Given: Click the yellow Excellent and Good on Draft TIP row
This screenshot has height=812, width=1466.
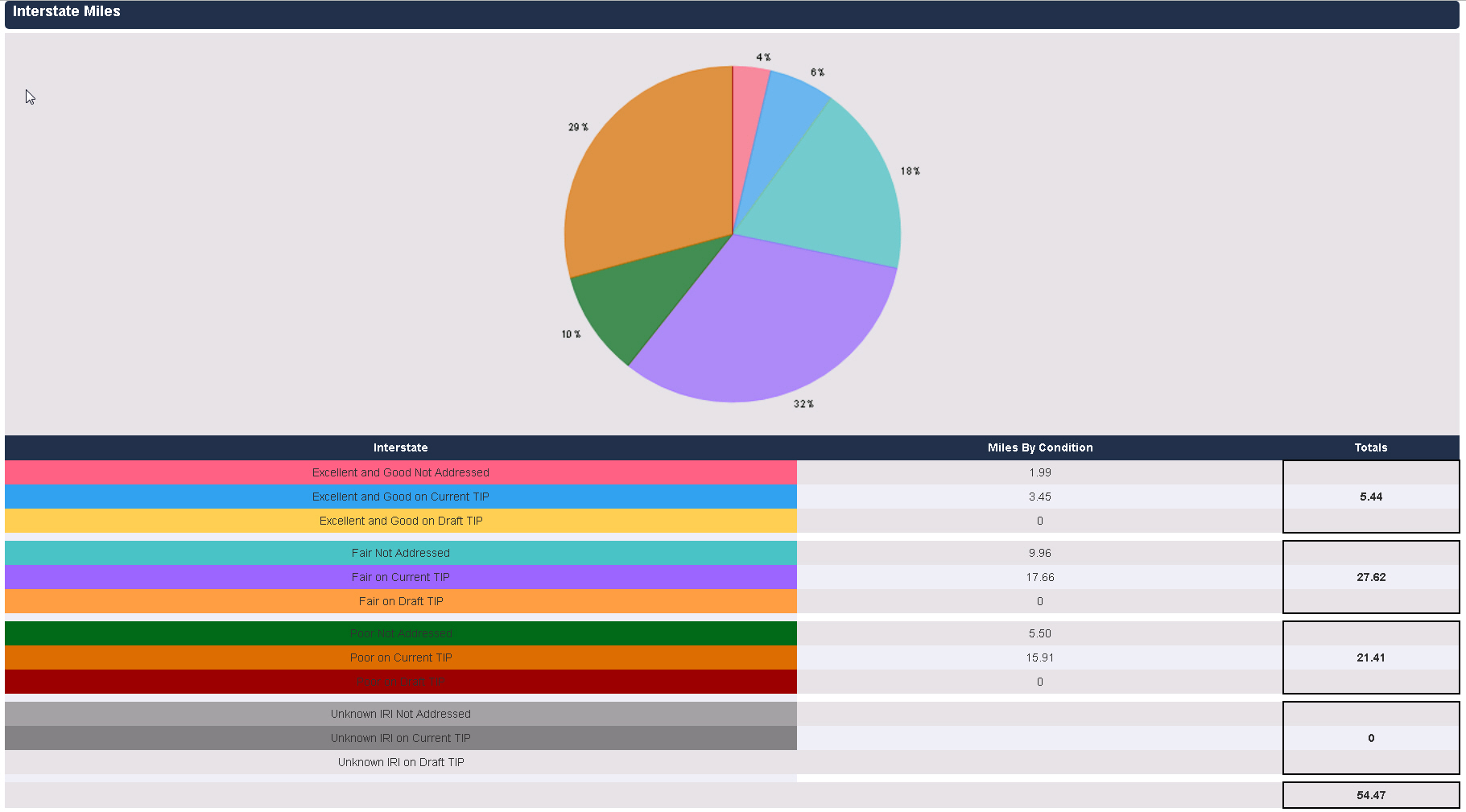Looking at the screenshot, I should click(400, 521).
